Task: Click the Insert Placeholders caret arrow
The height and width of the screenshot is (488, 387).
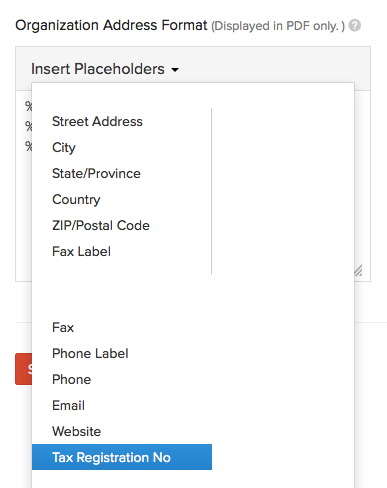Action: 175,70
